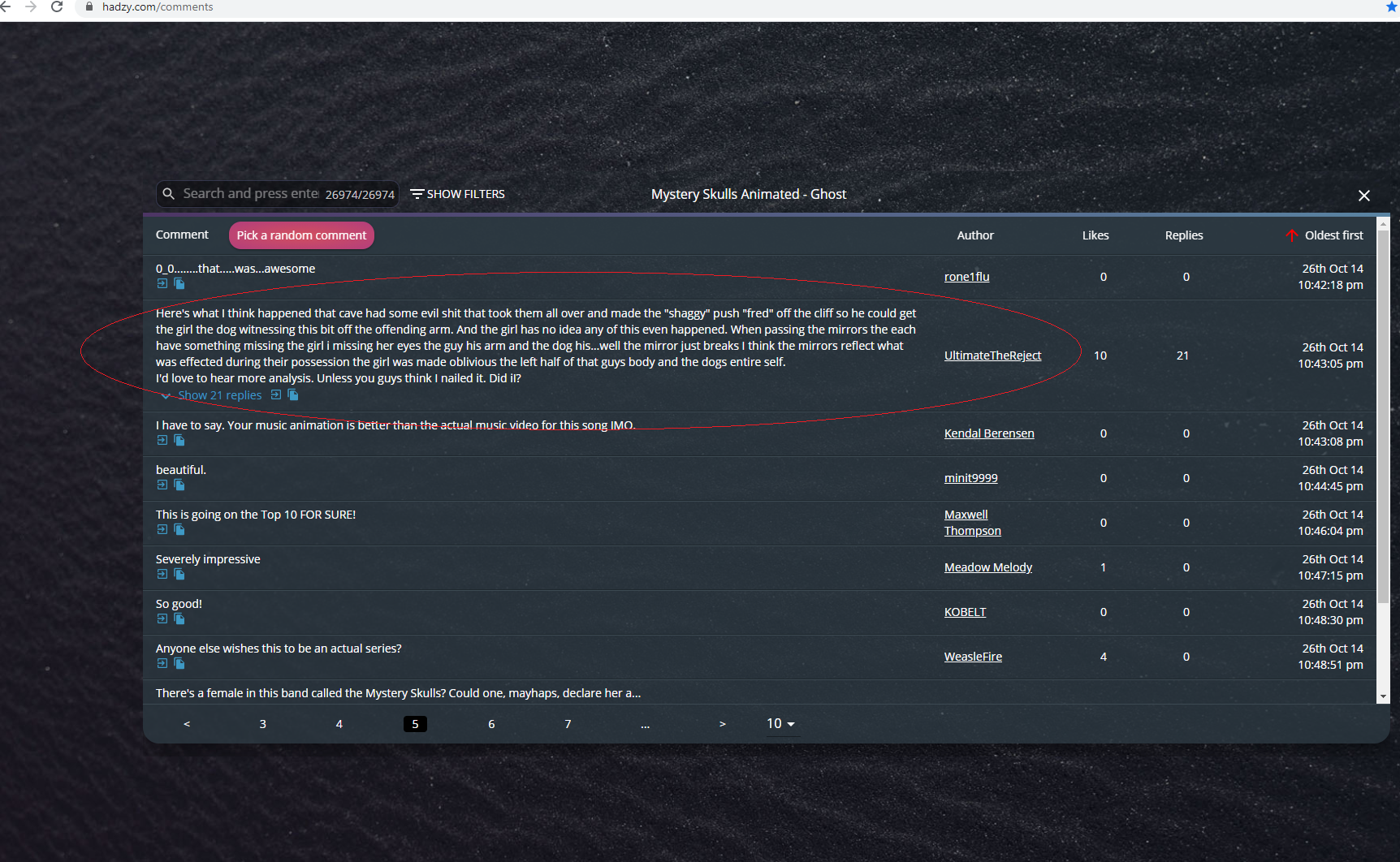Expand Show 21 replies
The image size is (1400, 862).
pyautogui.click(x=219, y=395)
